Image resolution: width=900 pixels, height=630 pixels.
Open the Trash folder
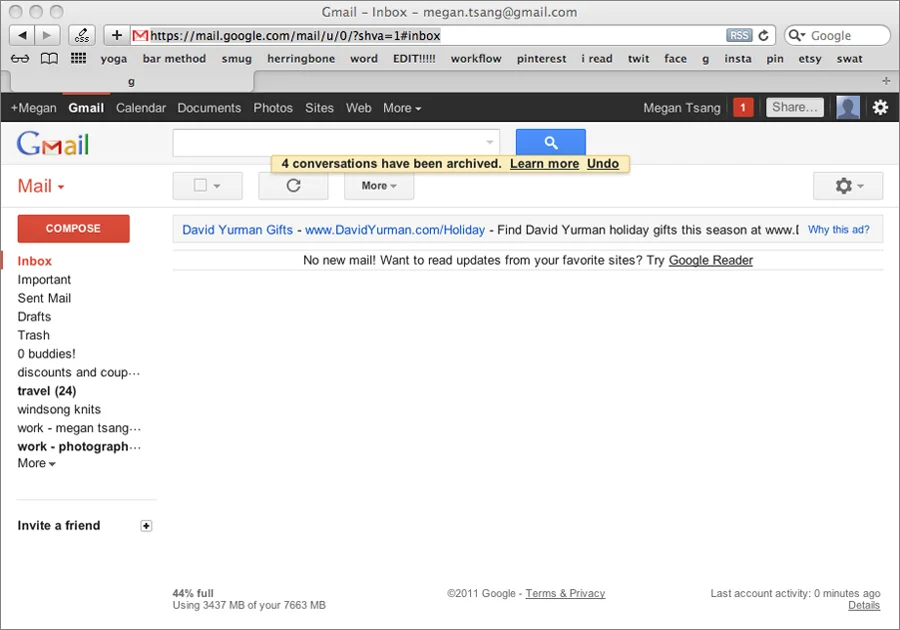coord(33,335)
